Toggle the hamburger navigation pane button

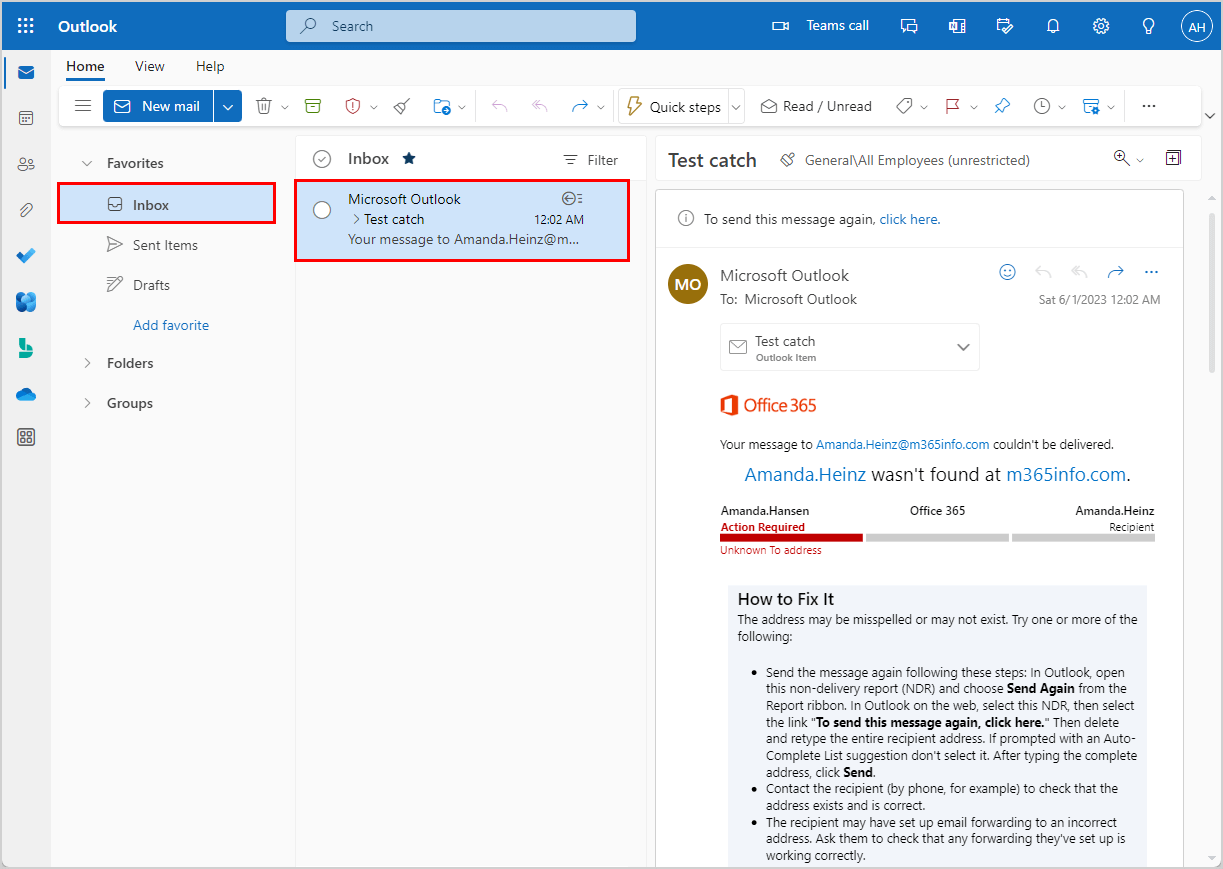[x=83, y=106]
